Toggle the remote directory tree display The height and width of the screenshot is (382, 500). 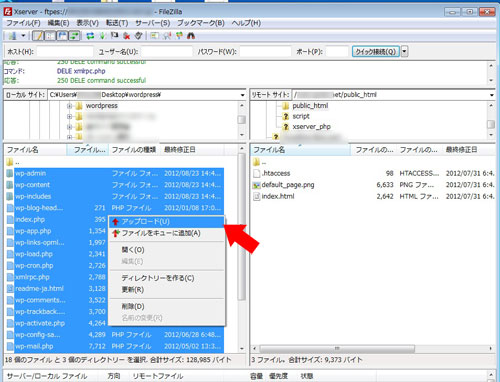click(62, 36)
